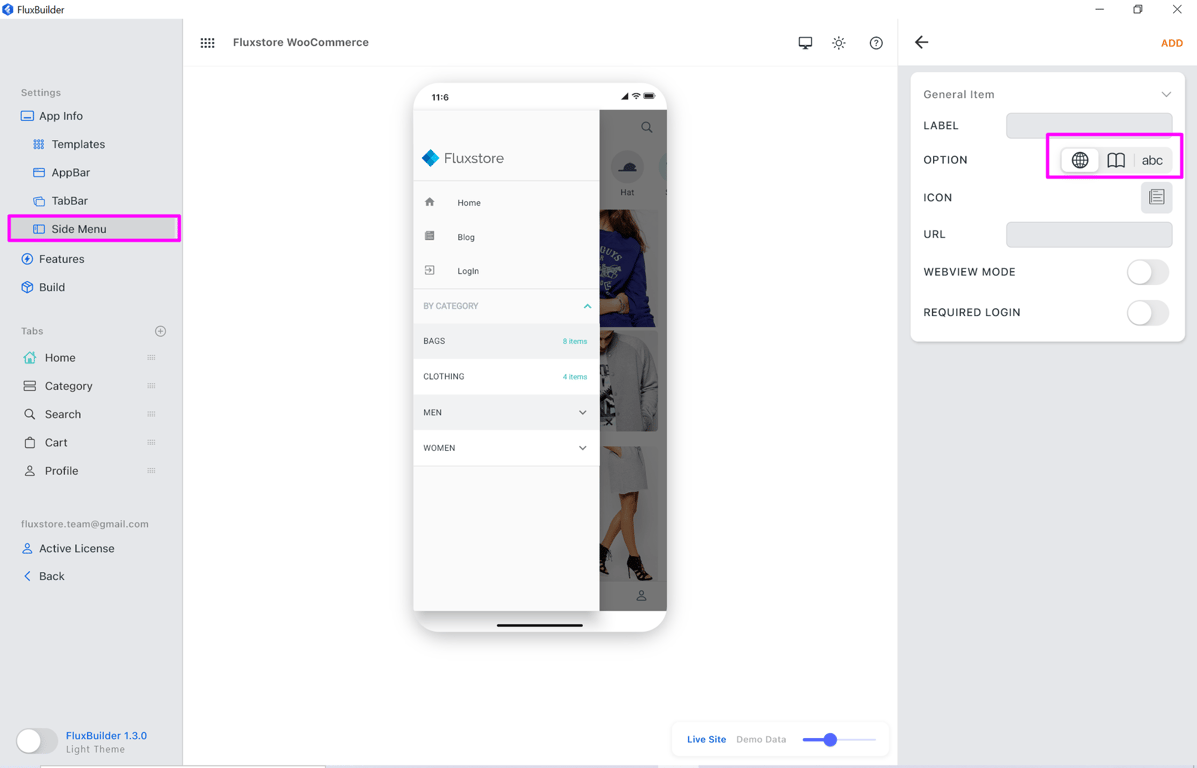Select the open book option
The height and width of the screenshot is (768, 1197).
coord(1116,160)
